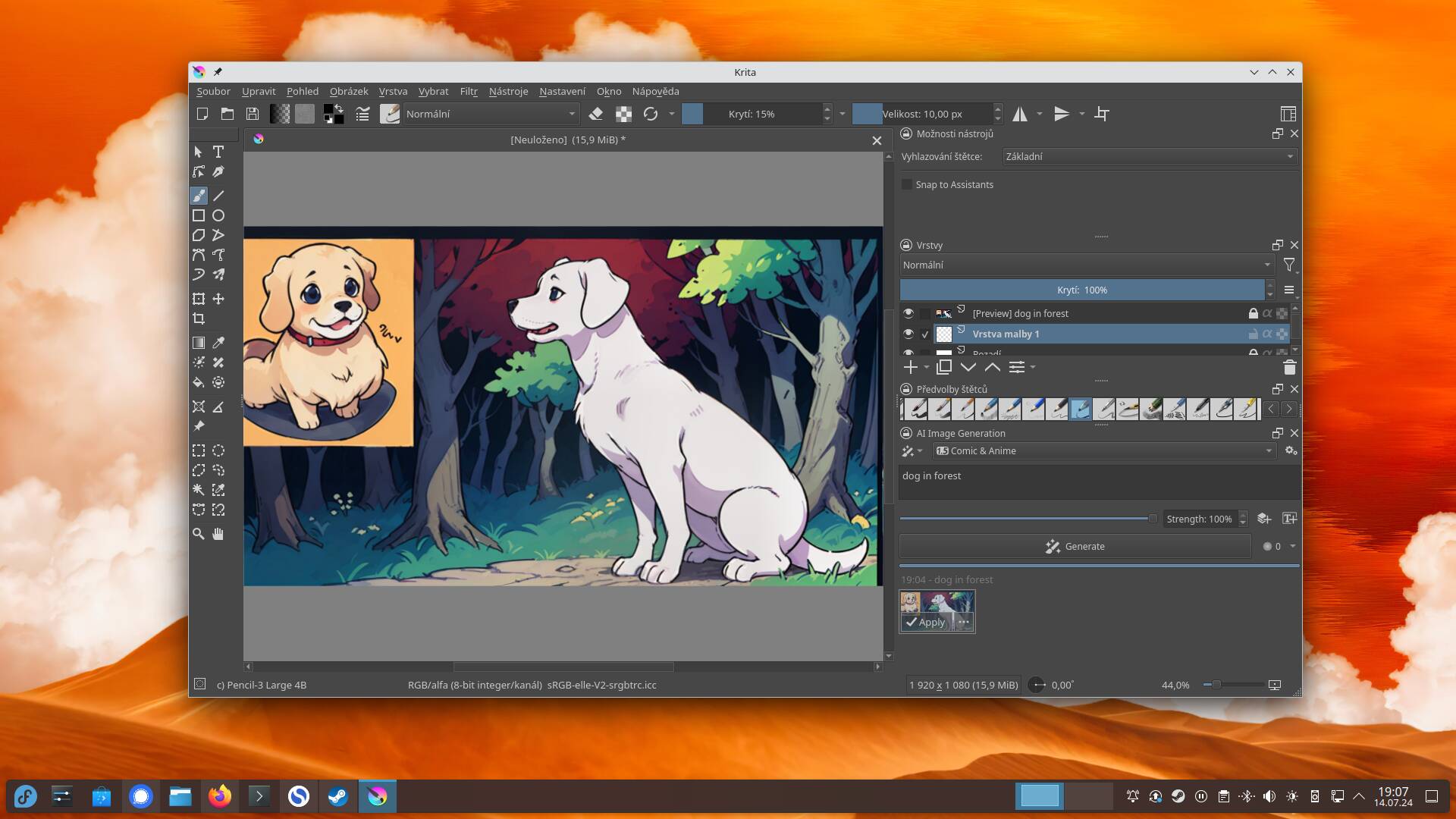Click the Krytí 100% layer opacity slider
Screen dimensions: 1456x819
1081,290
